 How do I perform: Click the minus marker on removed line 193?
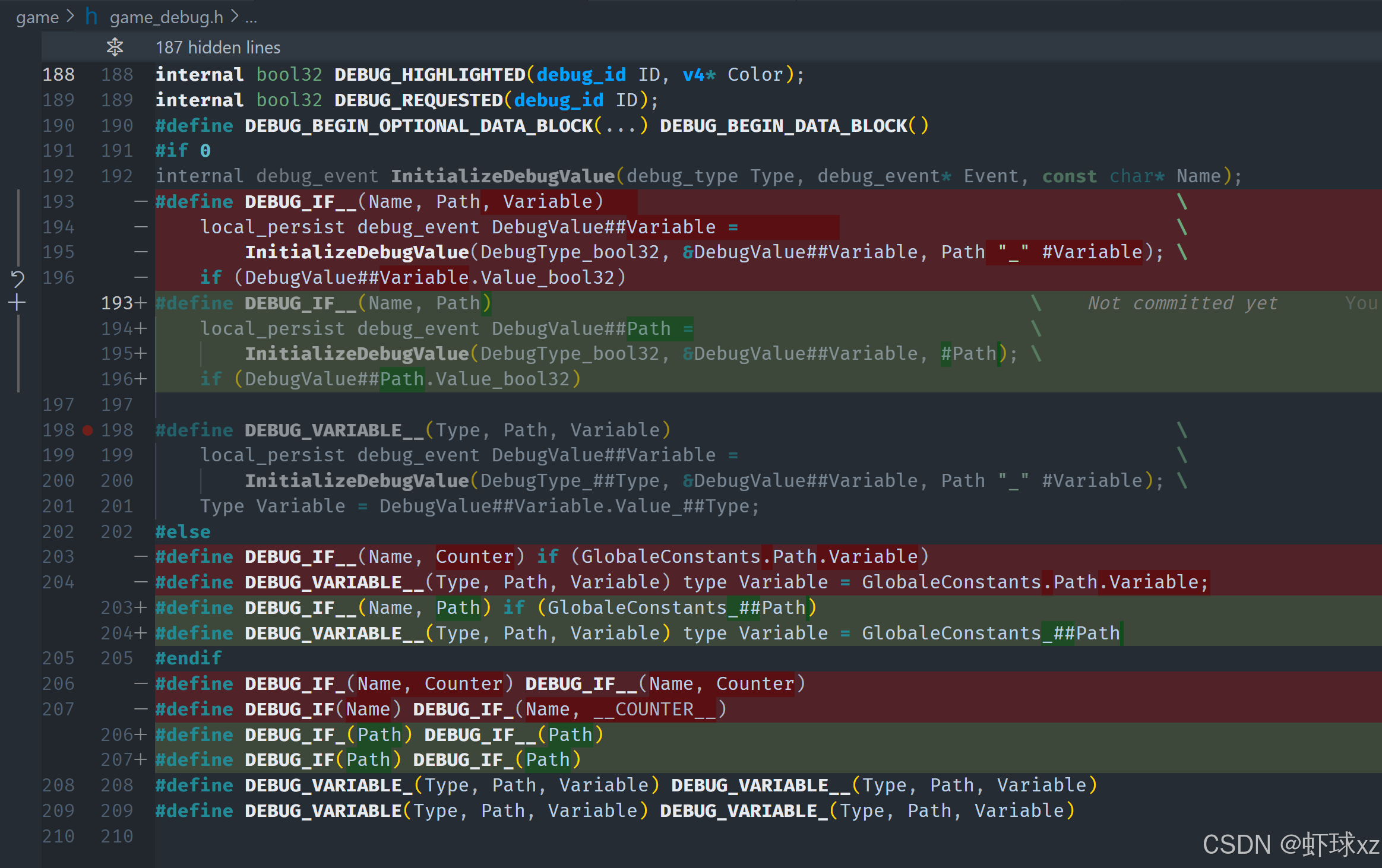point(141,202)
